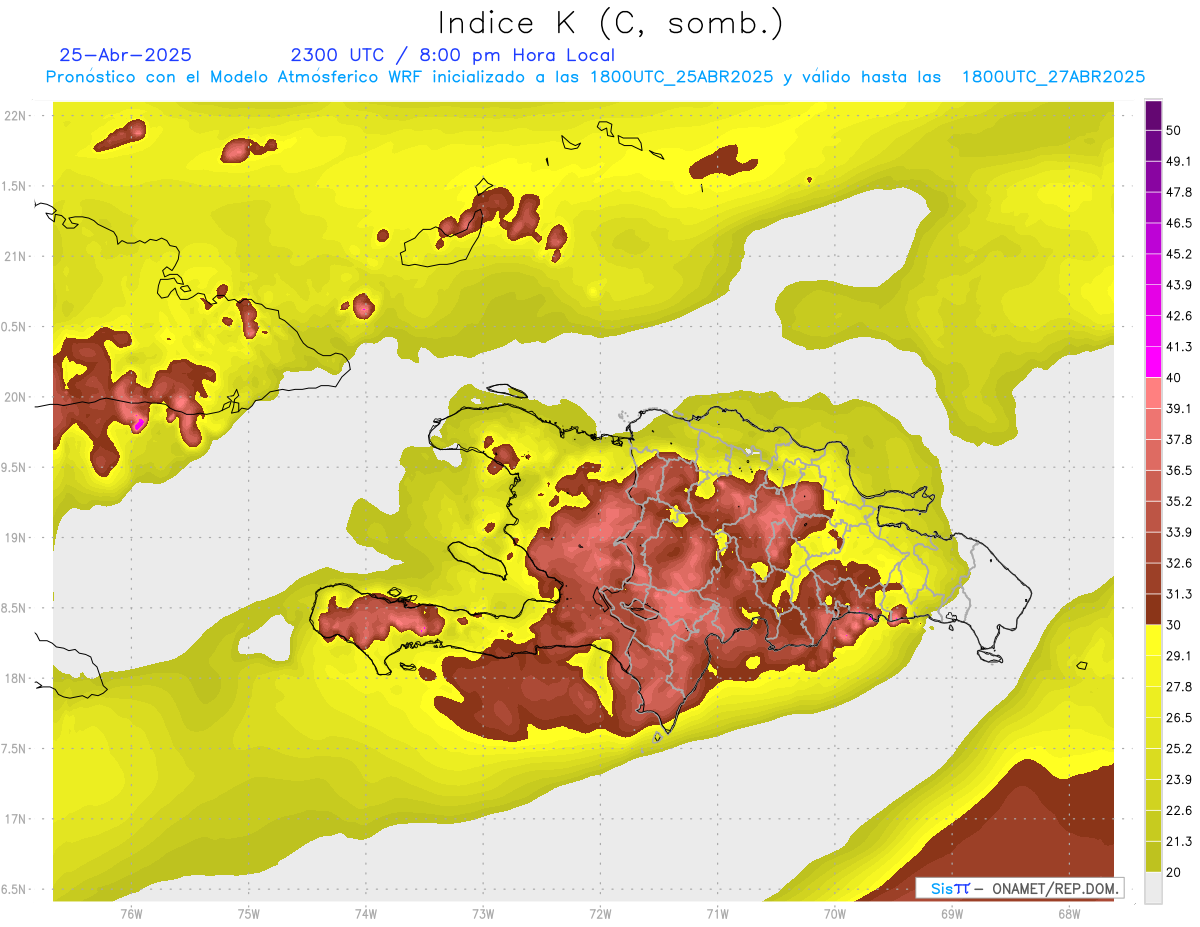Click the '33.9' colorbar value
Image resolution: width=1200 pixels, height=927 pixels.
click(x=1178, y=532)
